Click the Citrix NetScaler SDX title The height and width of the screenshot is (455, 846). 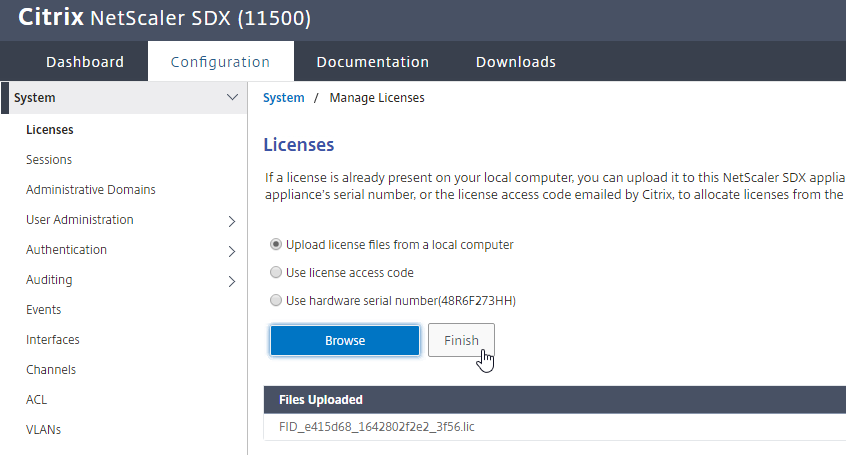point(165,18)
